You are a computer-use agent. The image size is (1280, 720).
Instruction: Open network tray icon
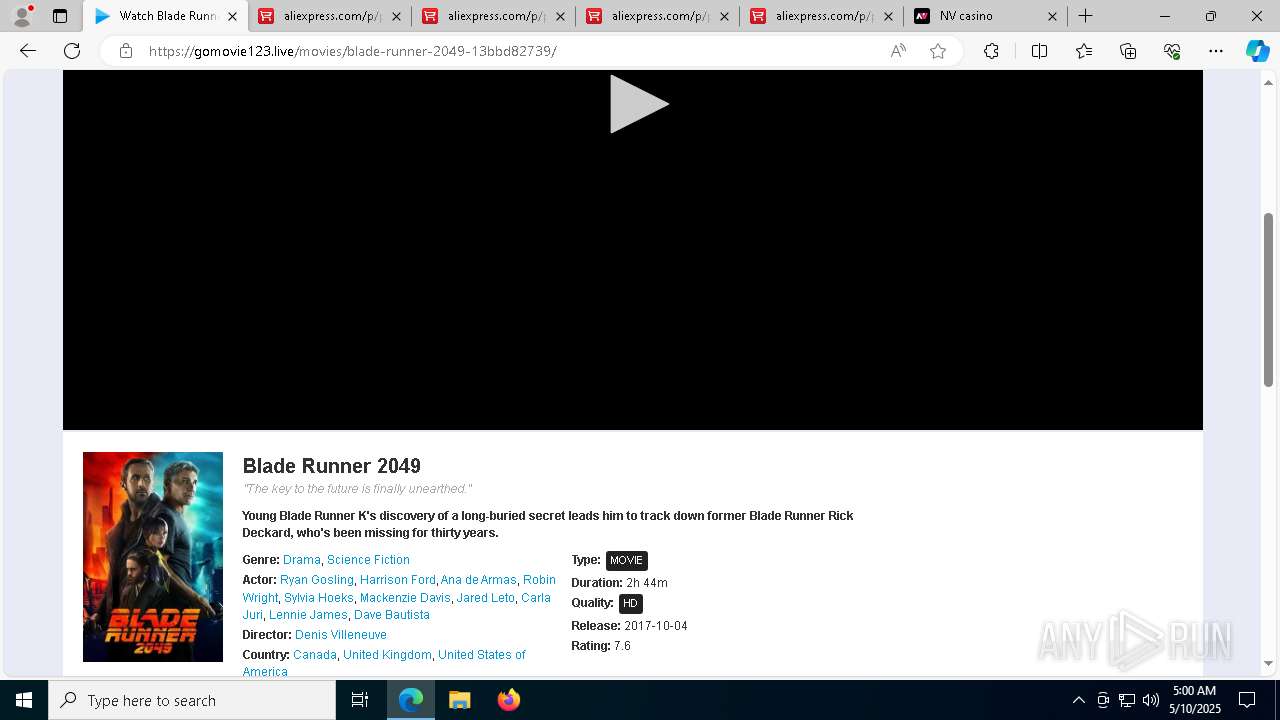tap(1126, 700)
